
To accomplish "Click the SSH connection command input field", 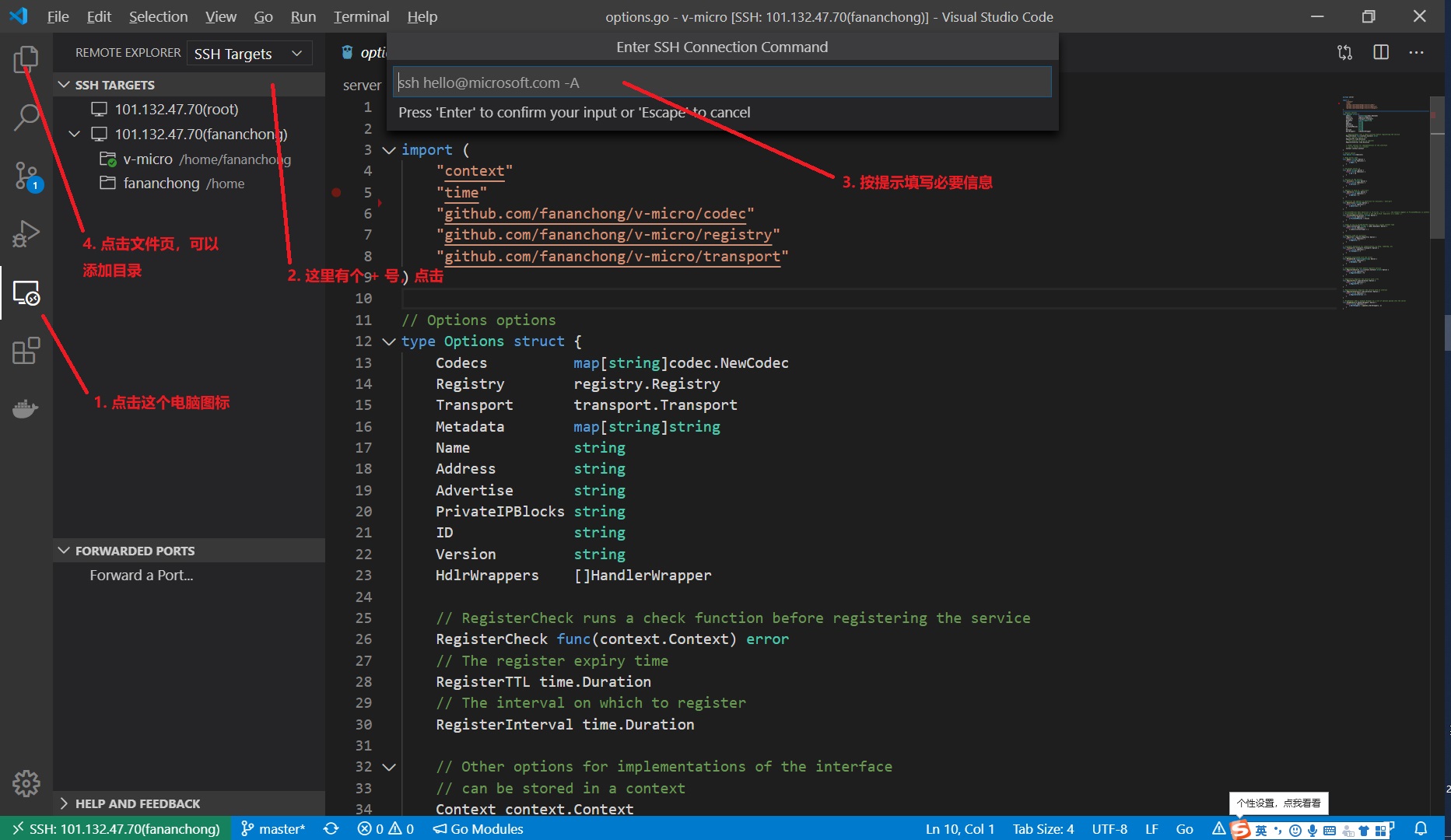I will tap(722, 82).
